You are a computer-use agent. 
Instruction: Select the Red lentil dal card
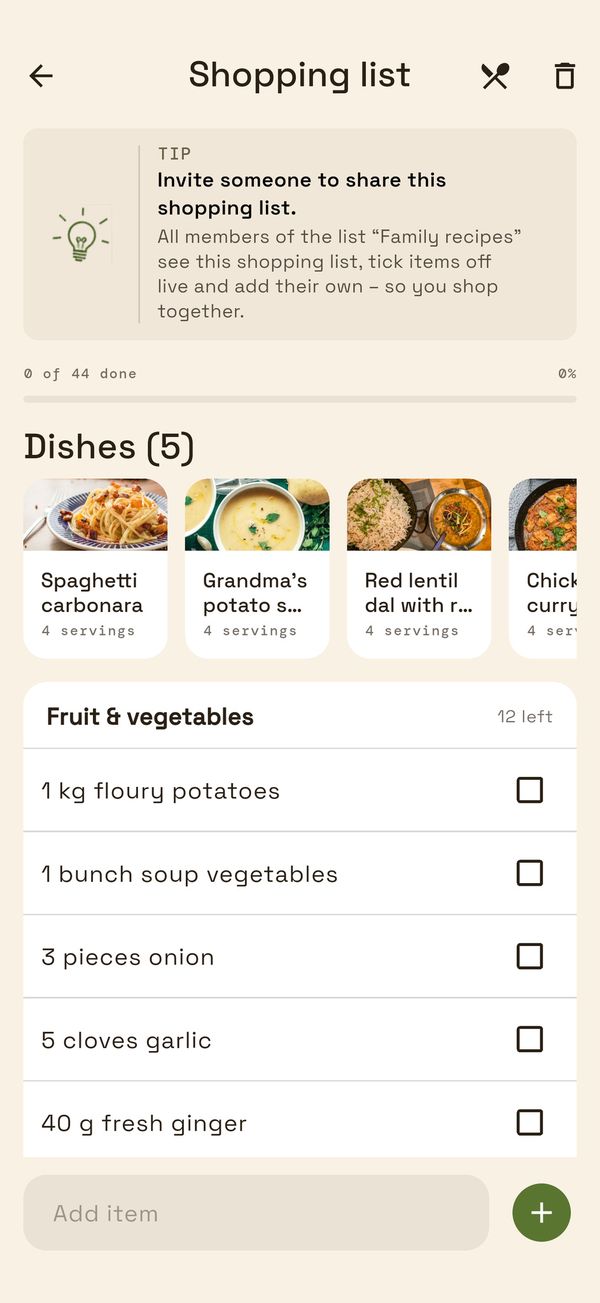point(419,568)
